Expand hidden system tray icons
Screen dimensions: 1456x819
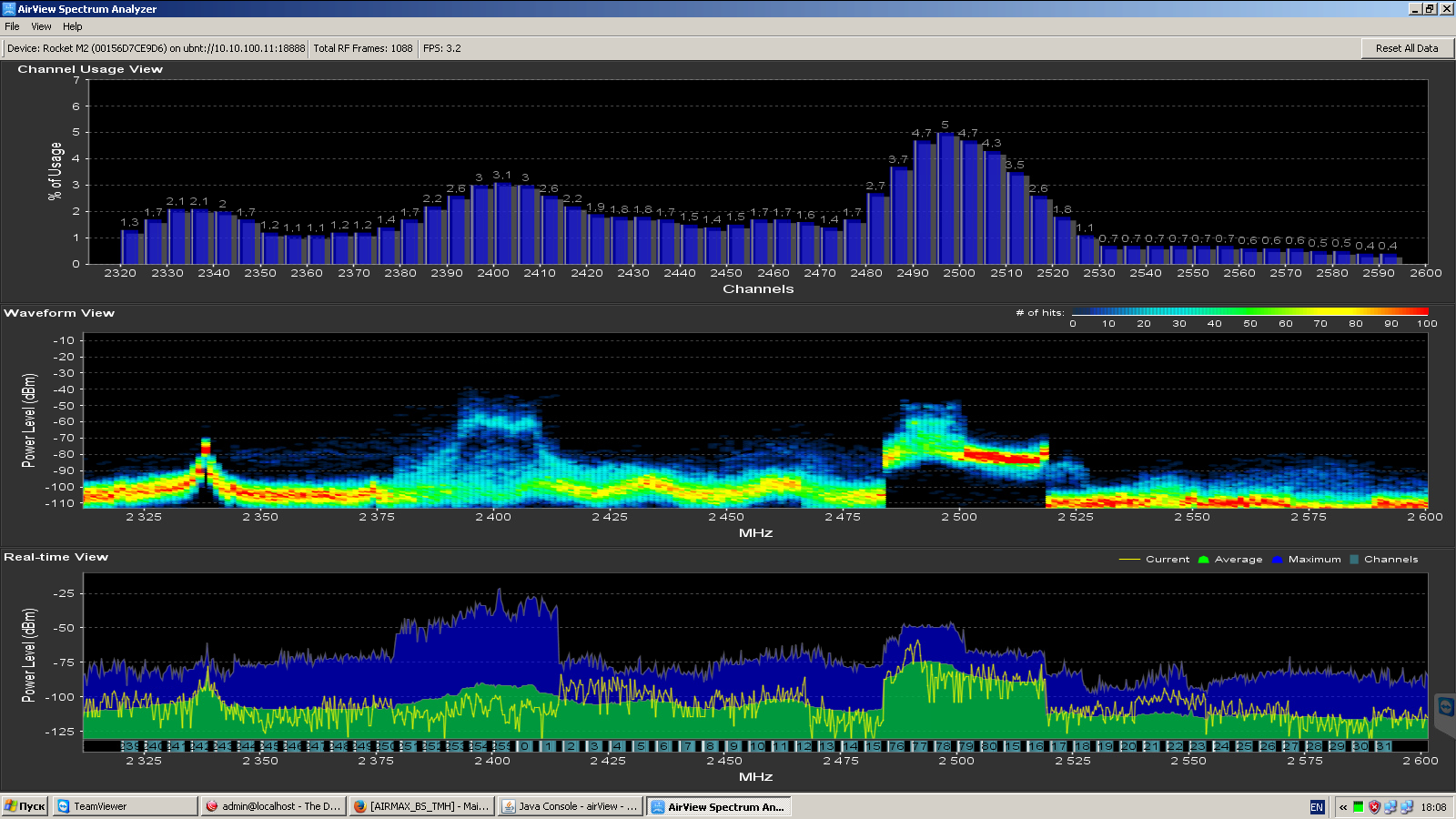click(x=1343, y=807)
